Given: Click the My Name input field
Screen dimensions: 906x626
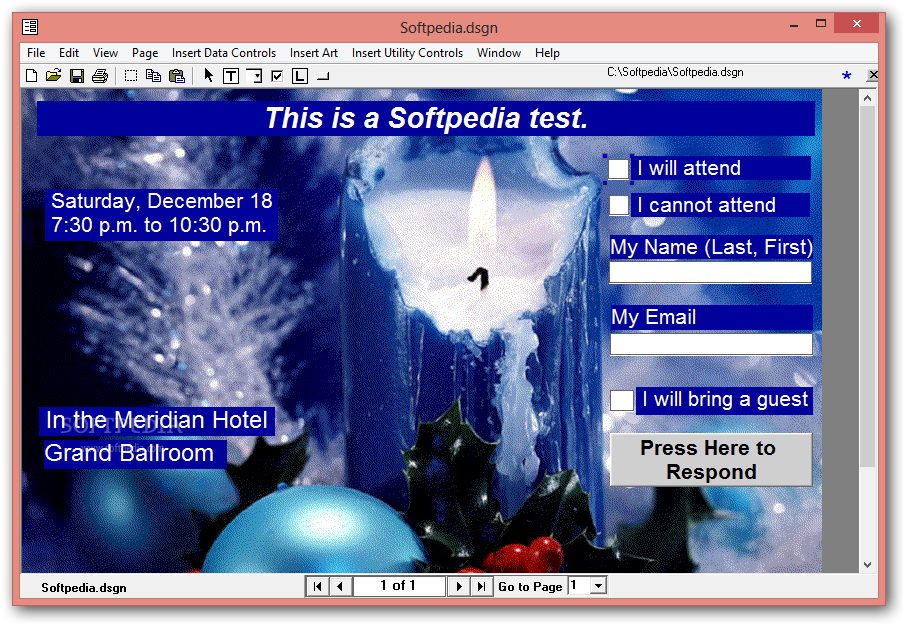Looking at the screenshot, I should click(710, 272).
